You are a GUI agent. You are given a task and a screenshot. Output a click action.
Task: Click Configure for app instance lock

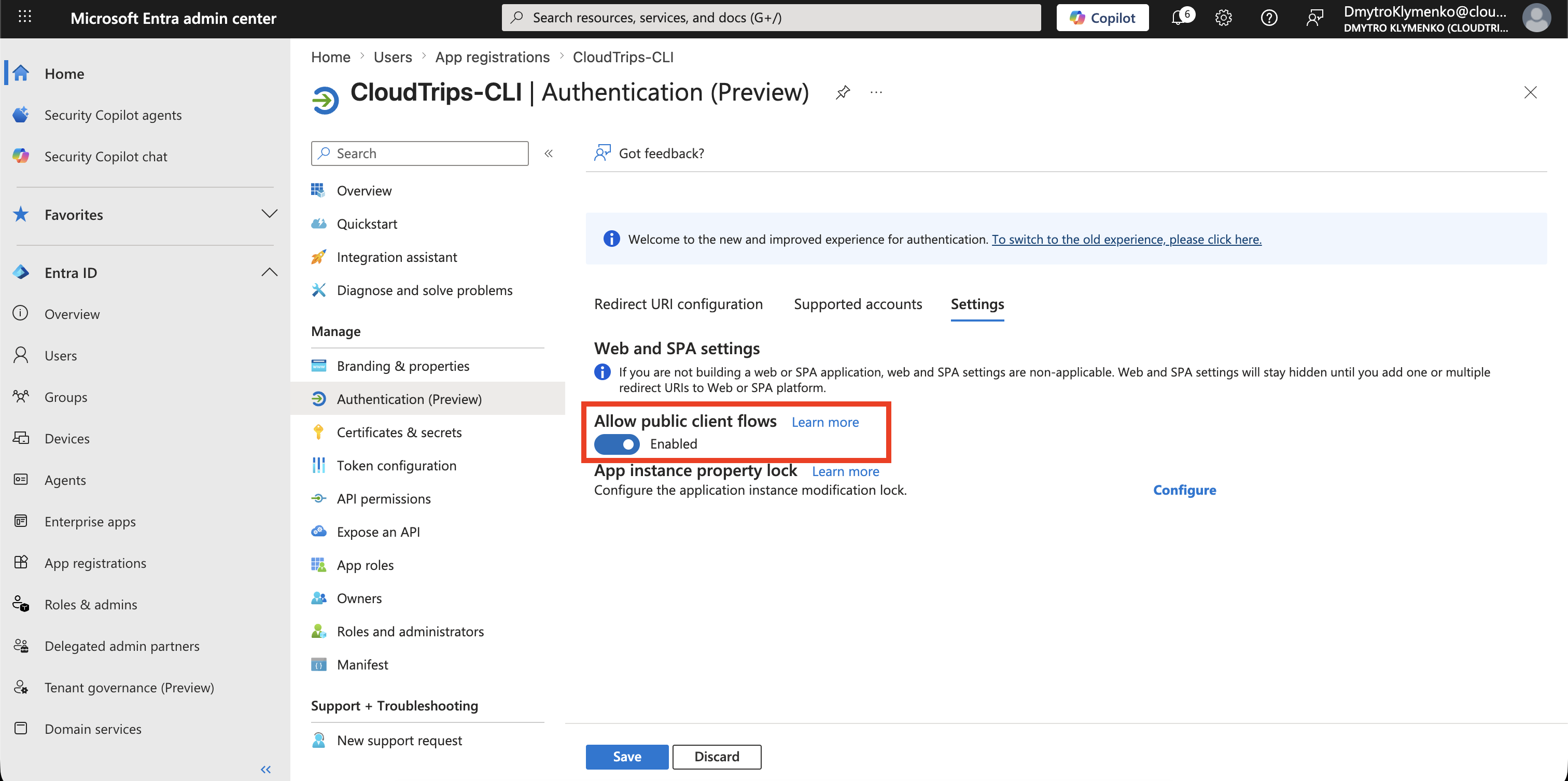pos(1184,490)
